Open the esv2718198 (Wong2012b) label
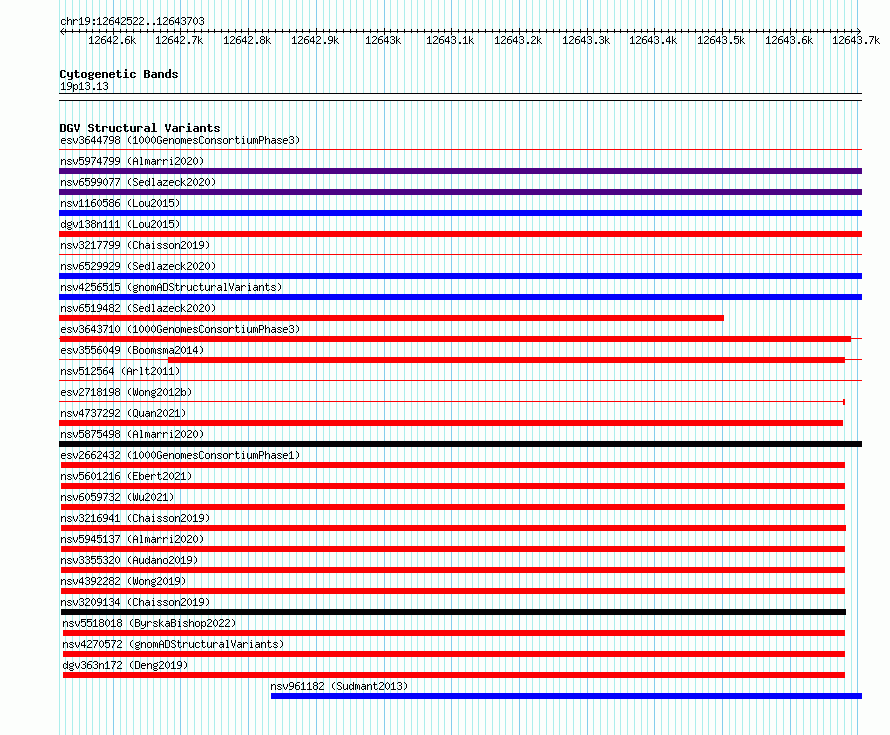890x735 pixels. [126, 392]
